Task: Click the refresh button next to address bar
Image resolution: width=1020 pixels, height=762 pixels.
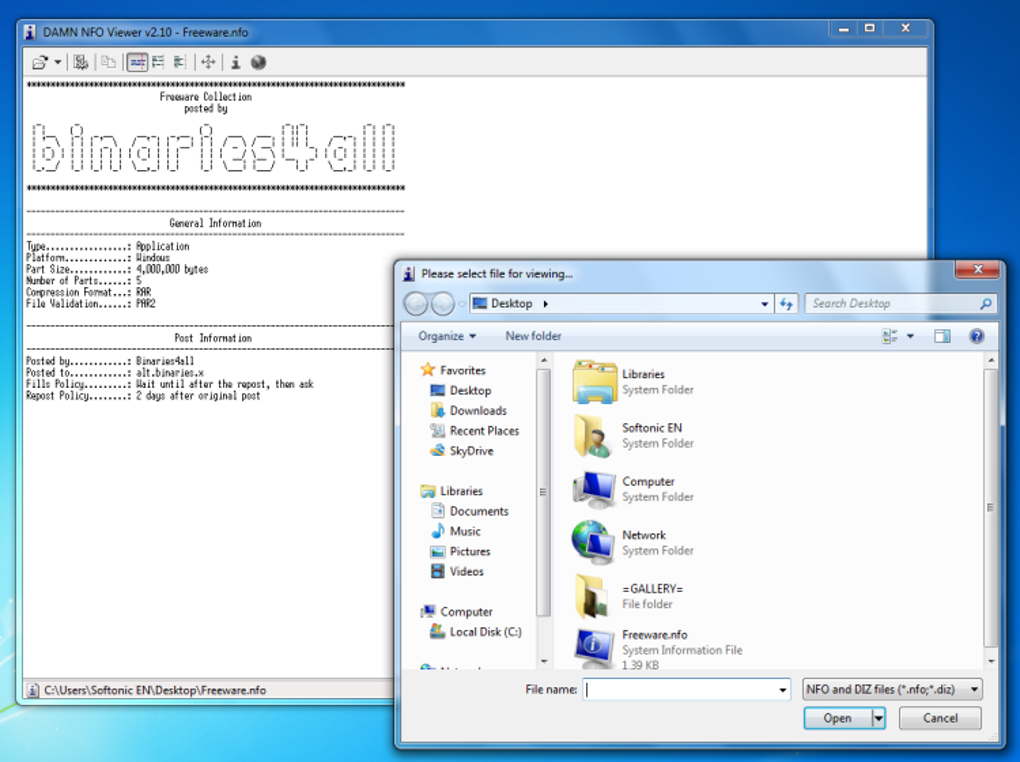Action: (786, 304)
